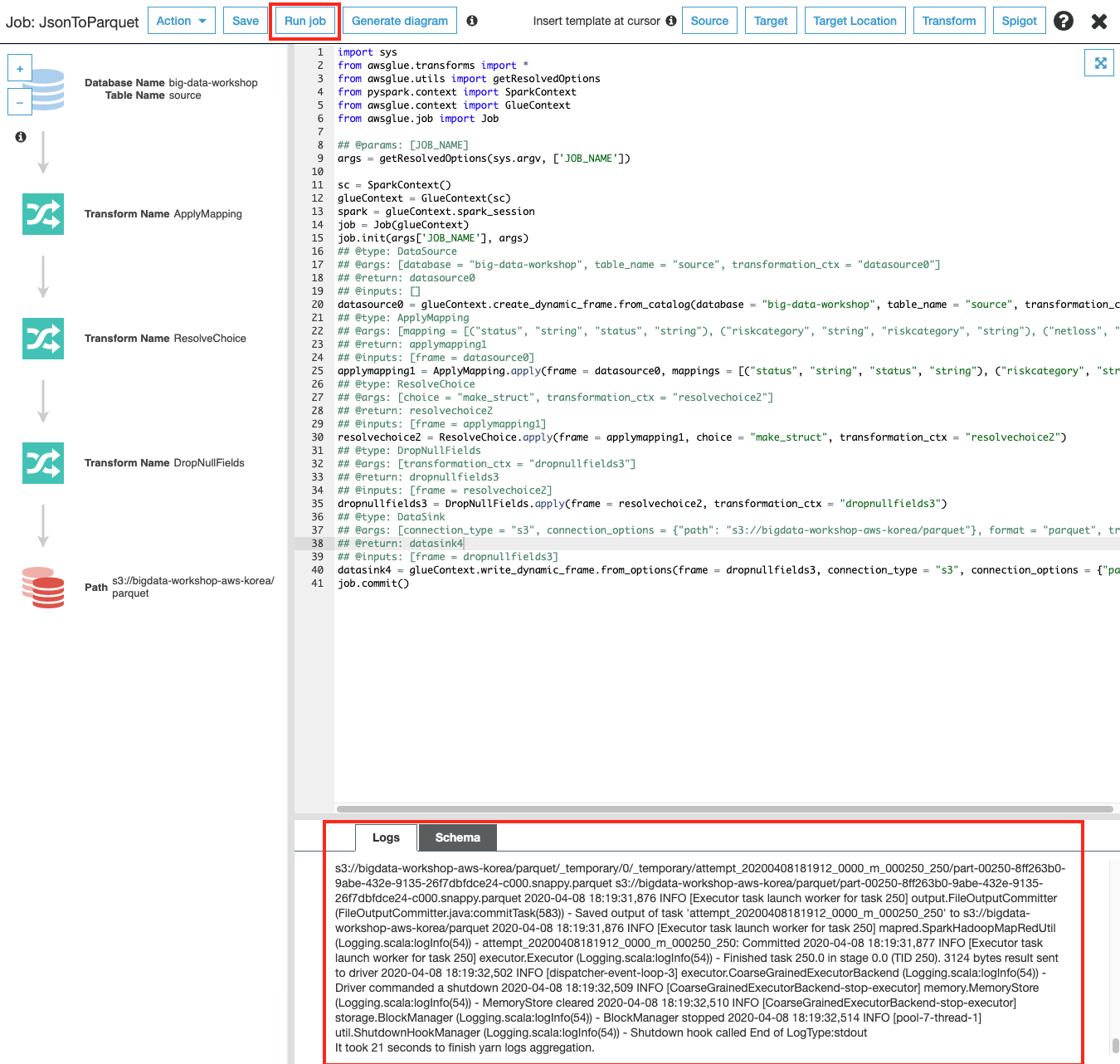
Task: Zoom in the diagram with plus button
Action: [x=20, y=69]
